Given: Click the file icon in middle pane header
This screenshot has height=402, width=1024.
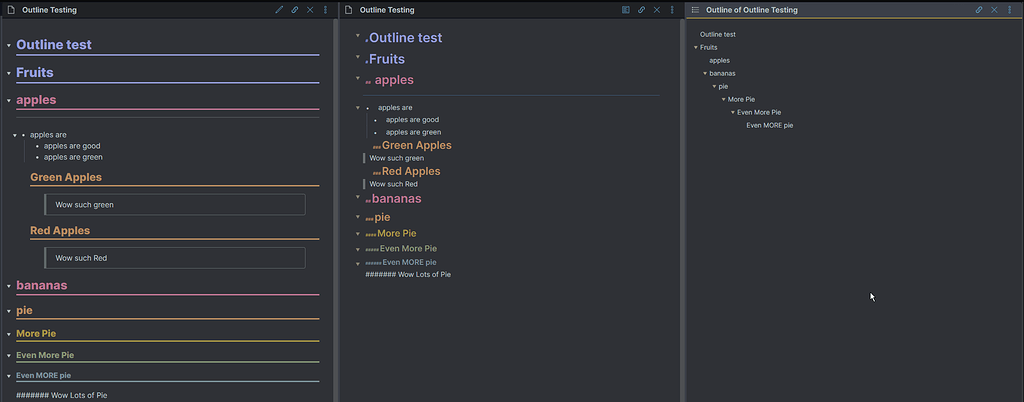Looking at the screenshot, I should tap(348, 10).
